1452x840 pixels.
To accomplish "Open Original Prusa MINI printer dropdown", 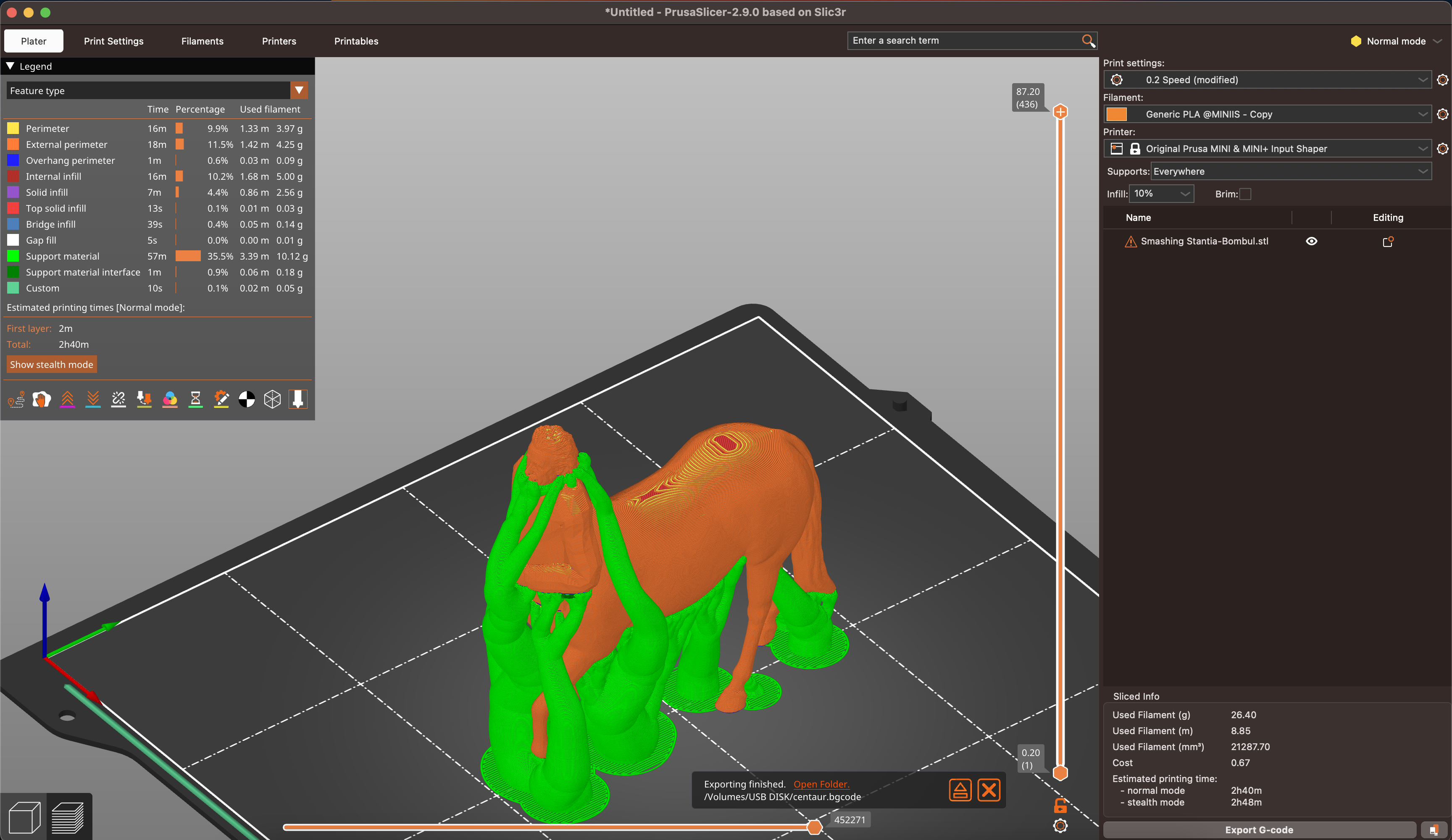I will (x=1268, y=149).
